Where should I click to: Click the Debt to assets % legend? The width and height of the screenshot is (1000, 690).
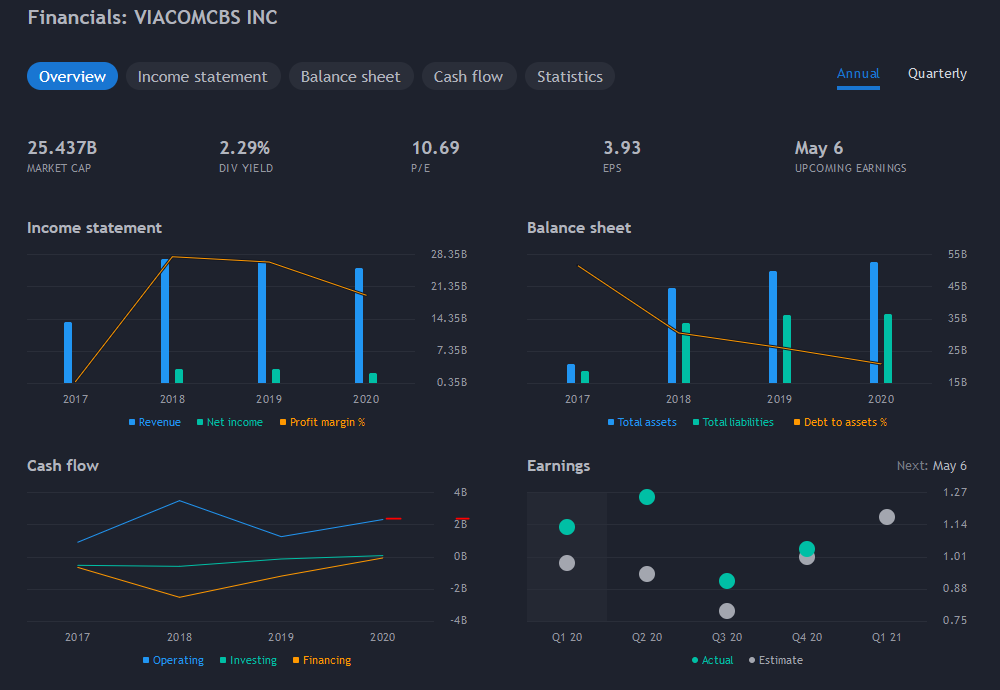(841, 422)
